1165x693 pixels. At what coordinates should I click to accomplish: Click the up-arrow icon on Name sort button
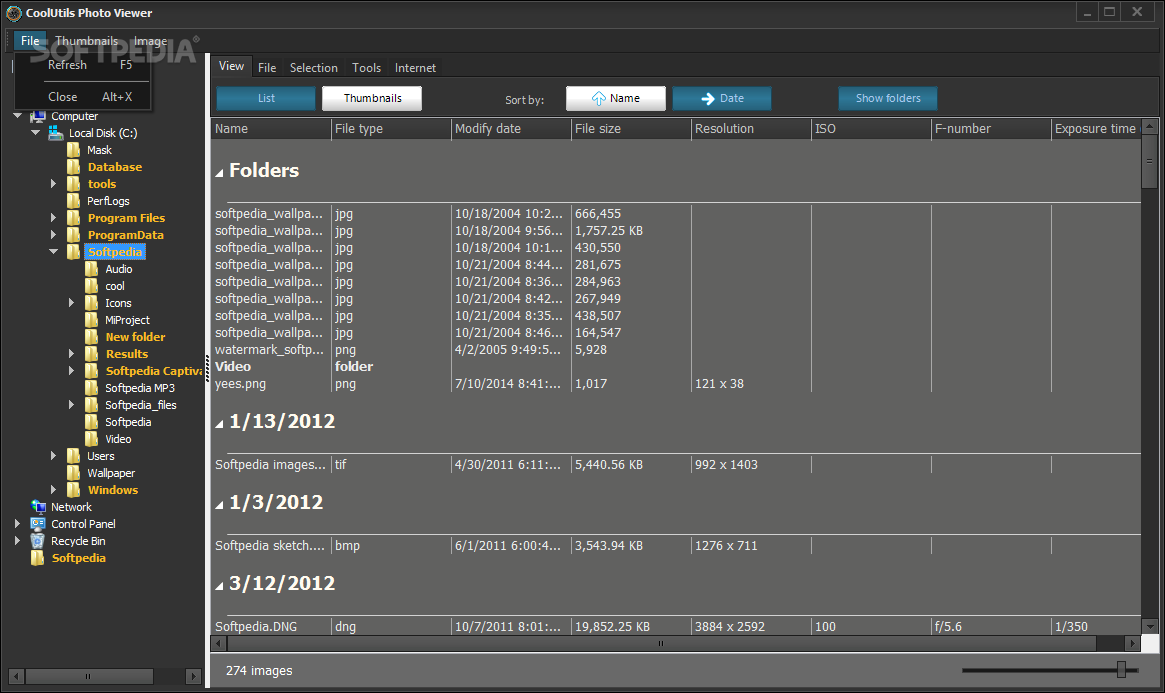(x=599, y=98)
